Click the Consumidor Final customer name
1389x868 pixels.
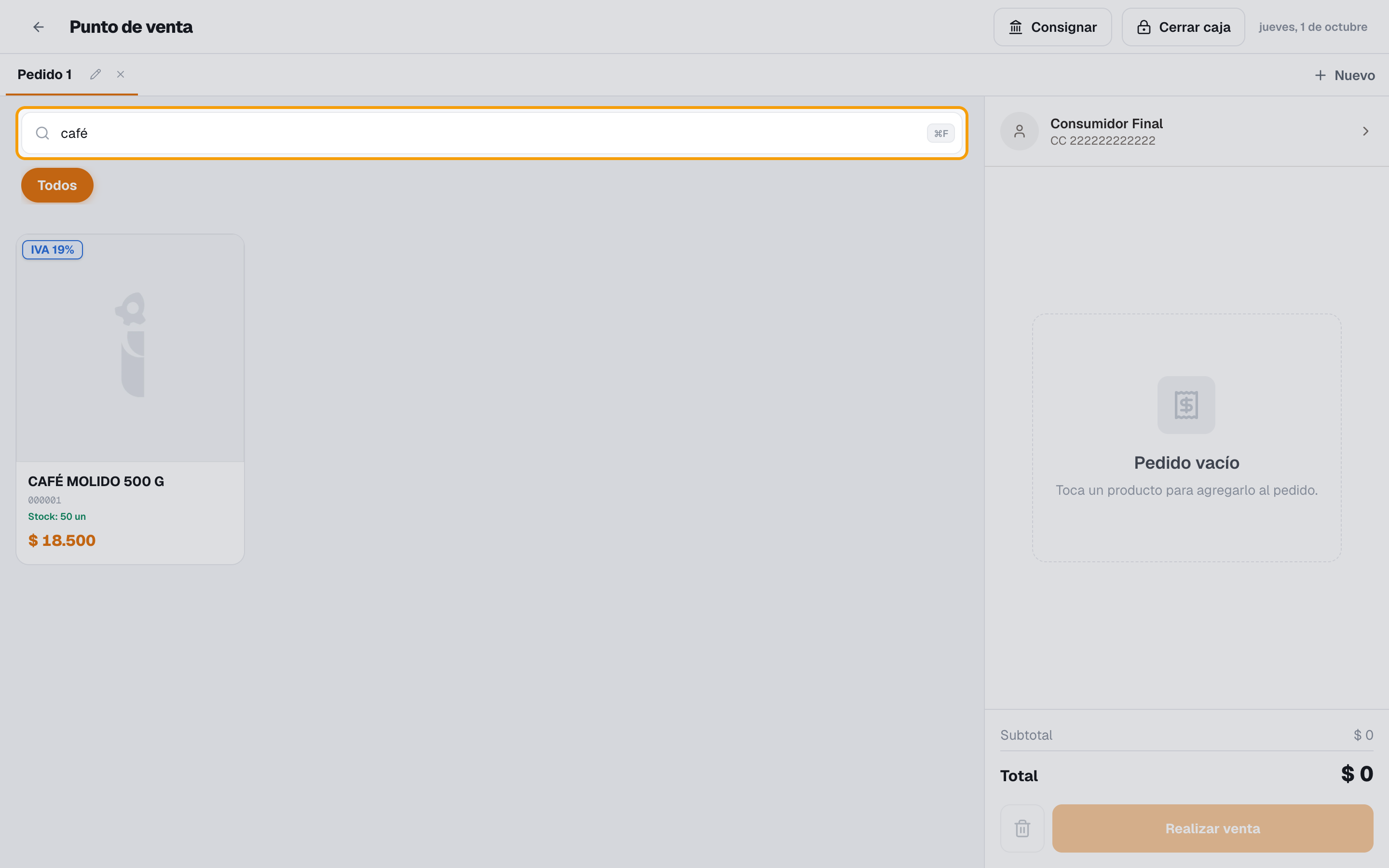[1106, 123]
